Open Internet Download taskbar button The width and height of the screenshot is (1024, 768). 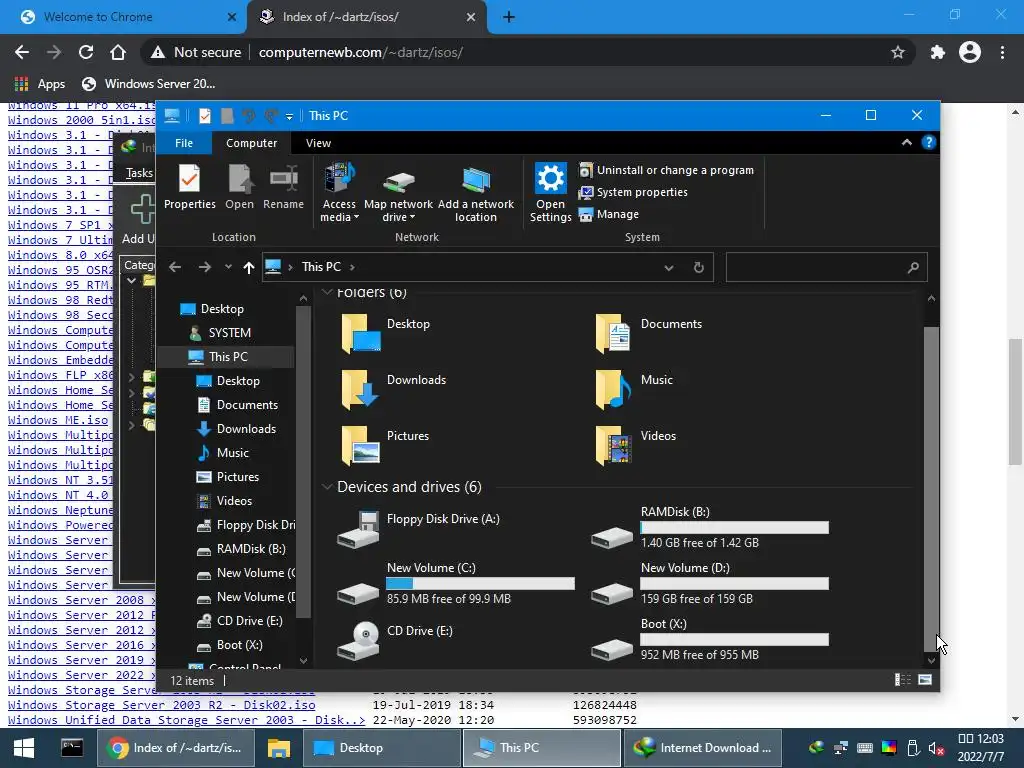703,748
